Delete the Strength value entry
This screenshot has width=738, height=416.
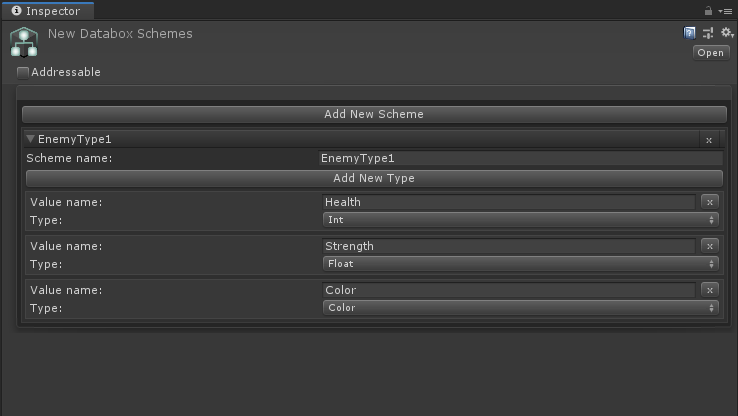point(709,246)
